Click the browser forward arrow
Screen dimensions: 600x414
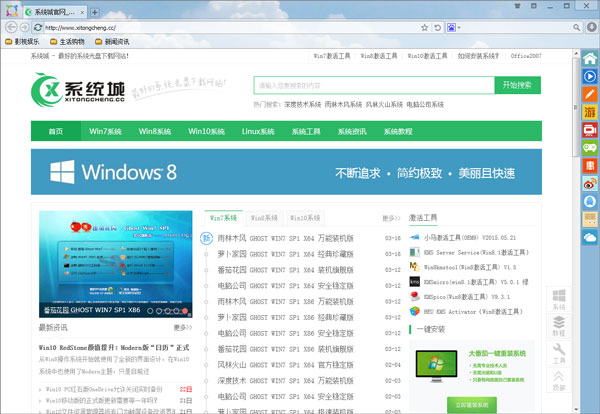pyautogui.click(x=24, y=27)
